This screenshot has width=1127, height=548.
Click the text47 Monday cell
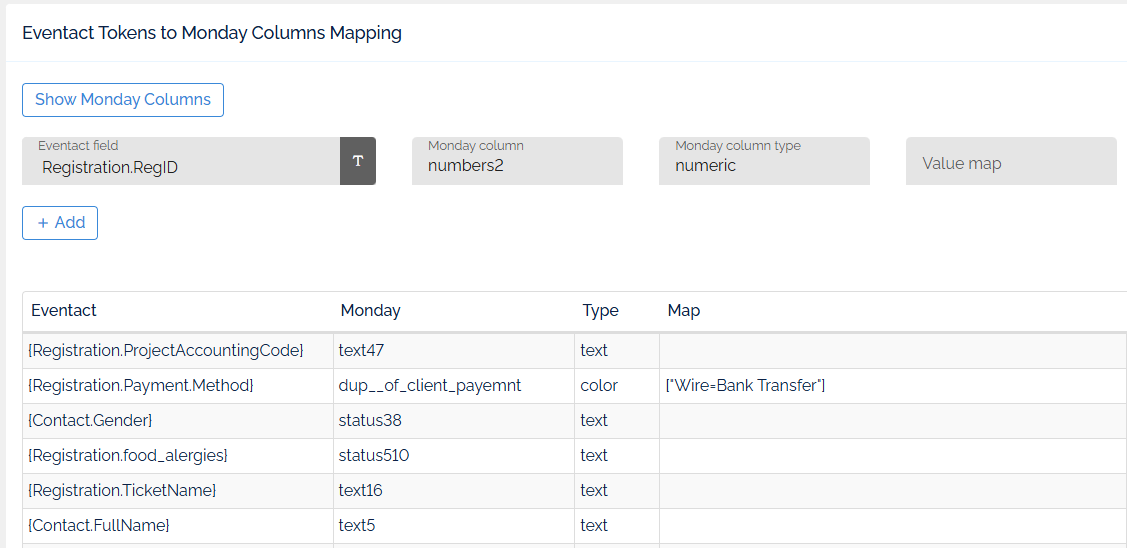pos(454,351)
